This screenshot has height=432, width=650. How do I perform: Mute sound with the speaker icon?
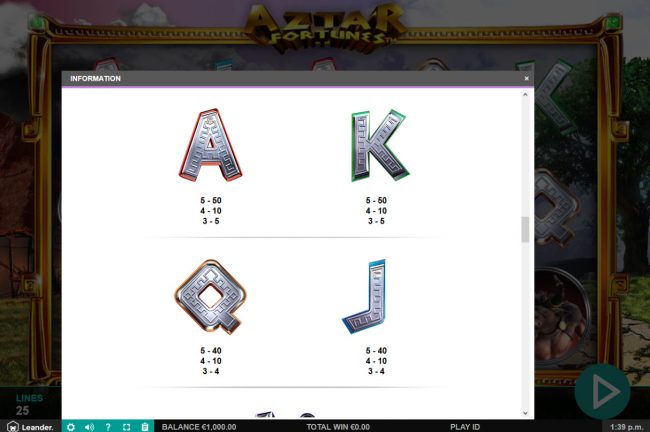coord(89,427)
